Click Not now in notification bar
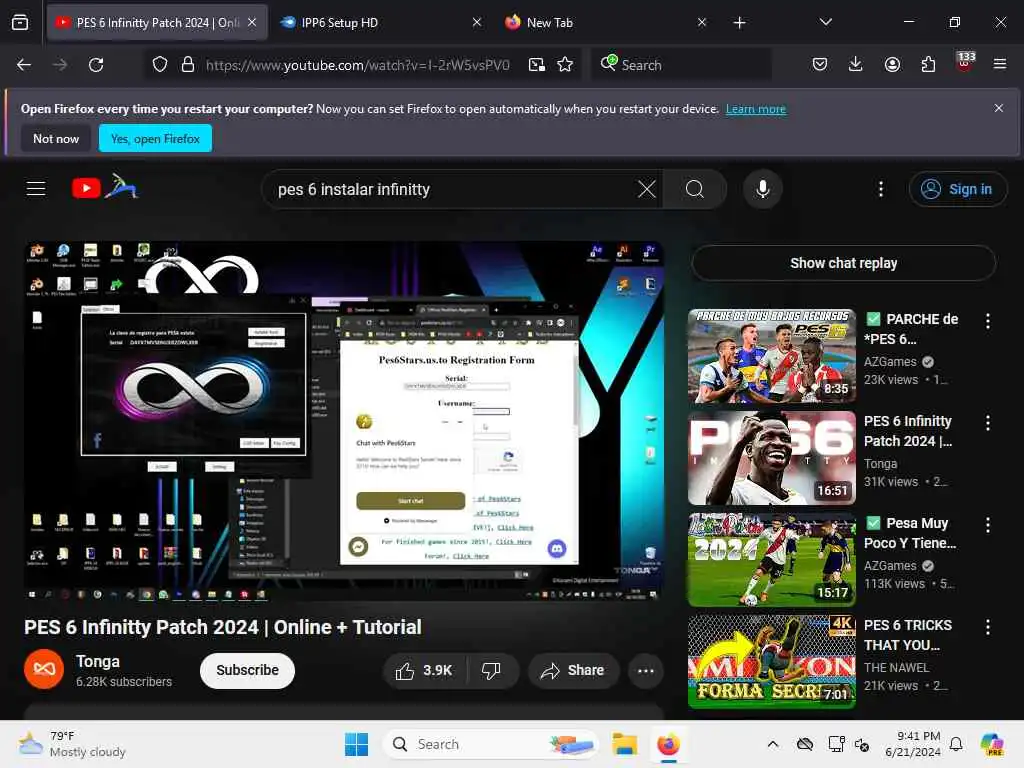This screenshot has width=1024, height=768. 56,138
